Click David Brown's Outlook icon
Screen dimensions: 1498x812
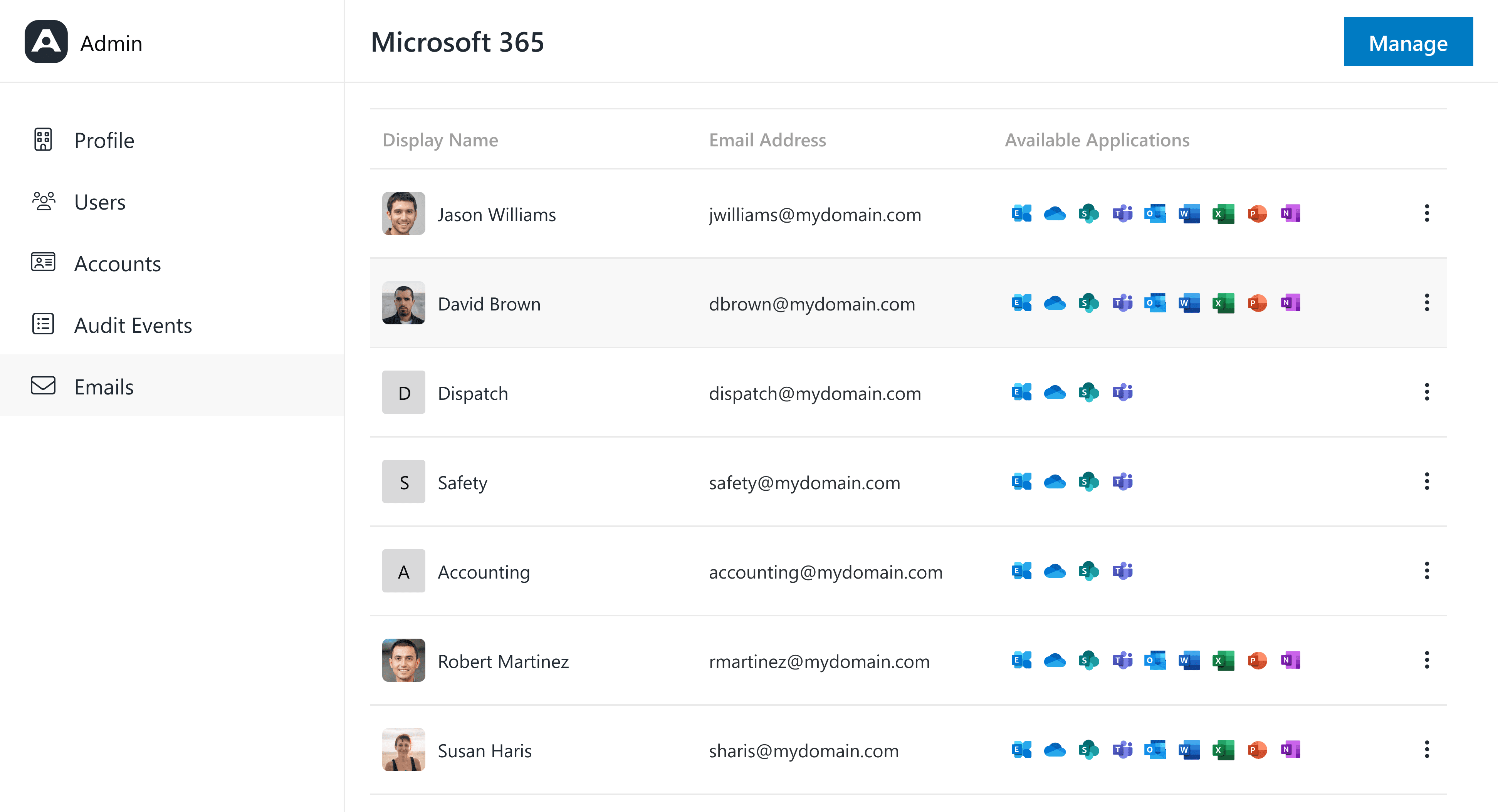coord(1155,304)
